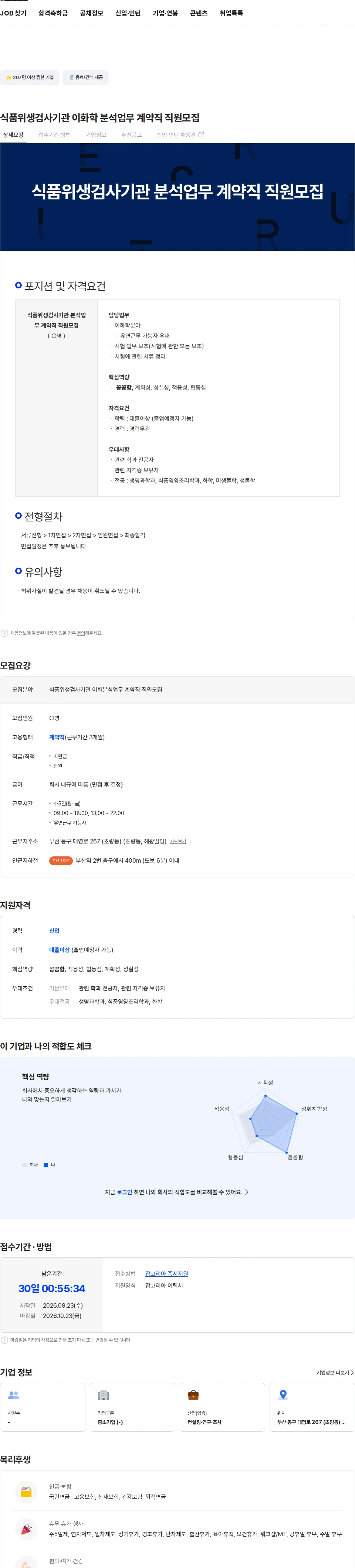Click the chevron after 비교해볼 수 있어요
Screen dimensions: 355x1568
[x=246, y=1192]
